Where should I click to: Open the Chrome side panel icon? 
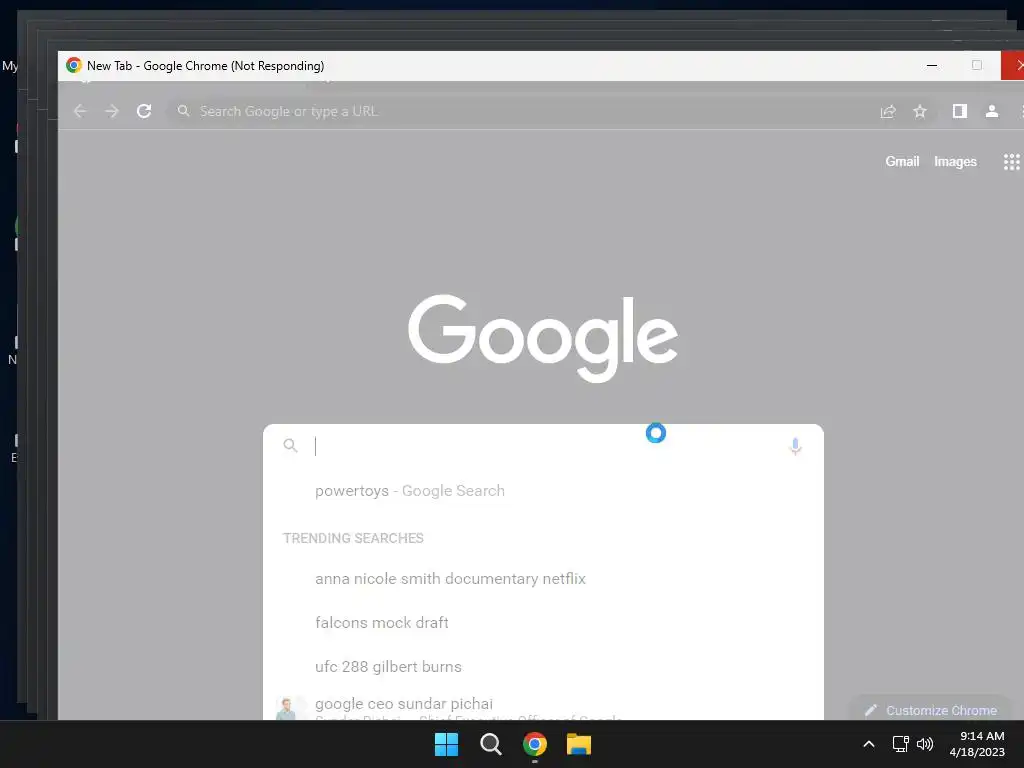point(959,111)
